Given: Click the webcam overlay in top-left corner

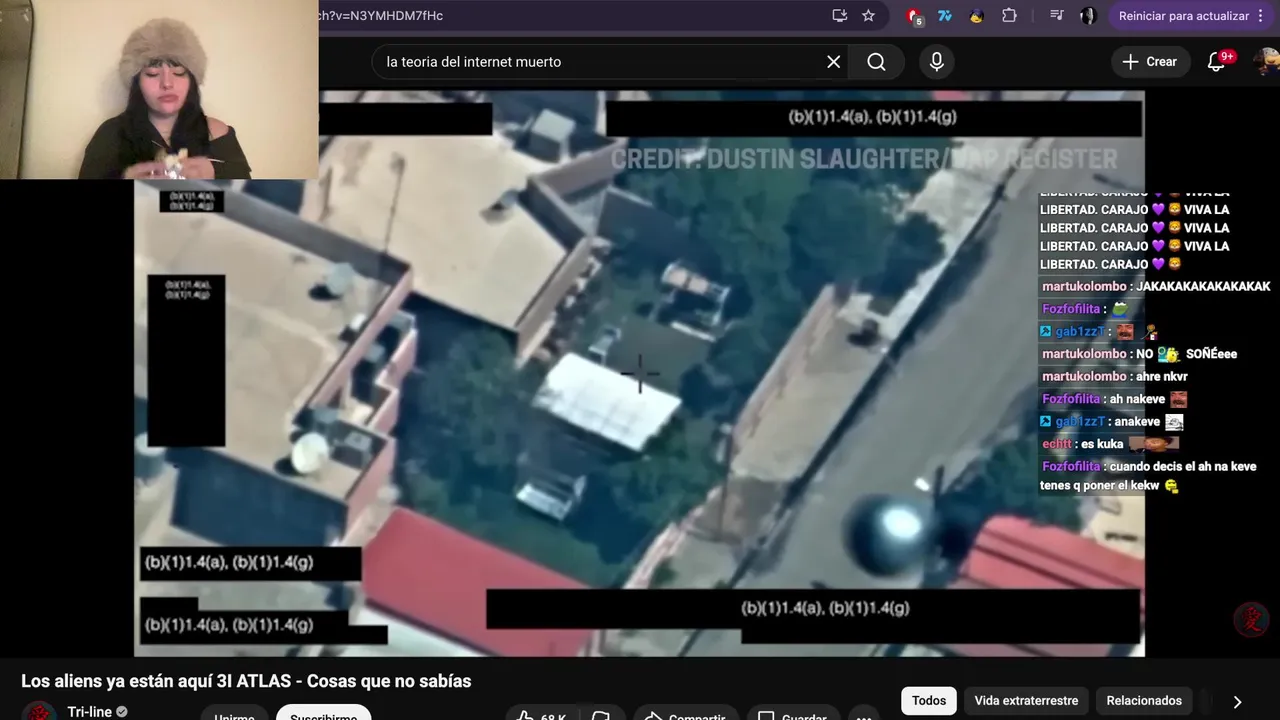Looking at the screenshot, I should 159,89.
